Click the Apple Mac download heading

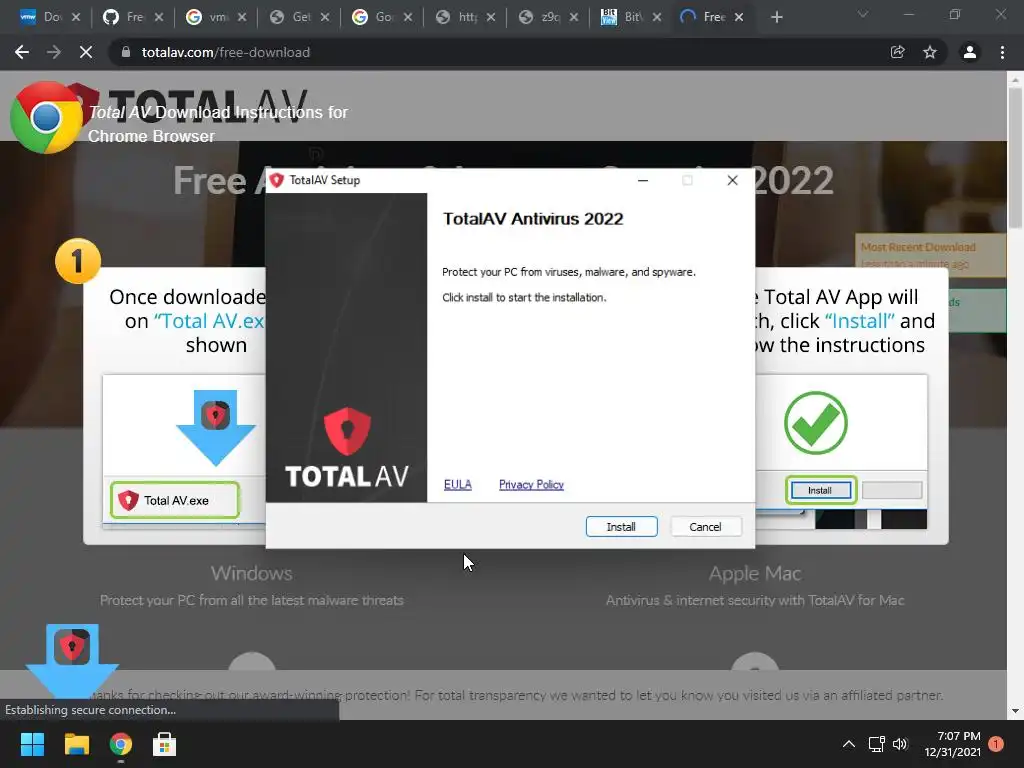(x=755, y=573)
